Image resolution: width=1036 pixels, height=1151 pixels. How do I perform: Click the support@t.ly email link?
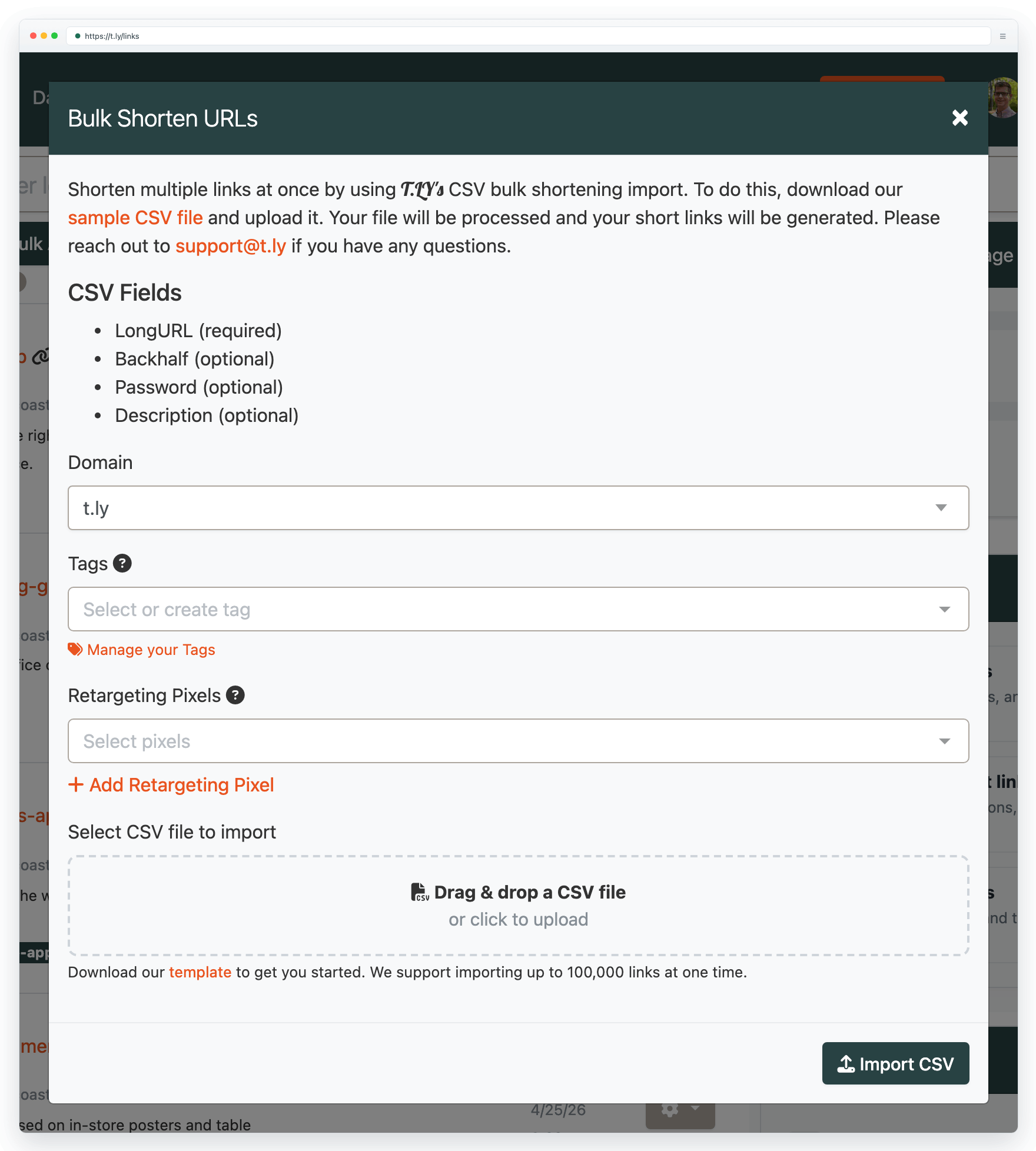pyautogui.click(x=231, y=246)
